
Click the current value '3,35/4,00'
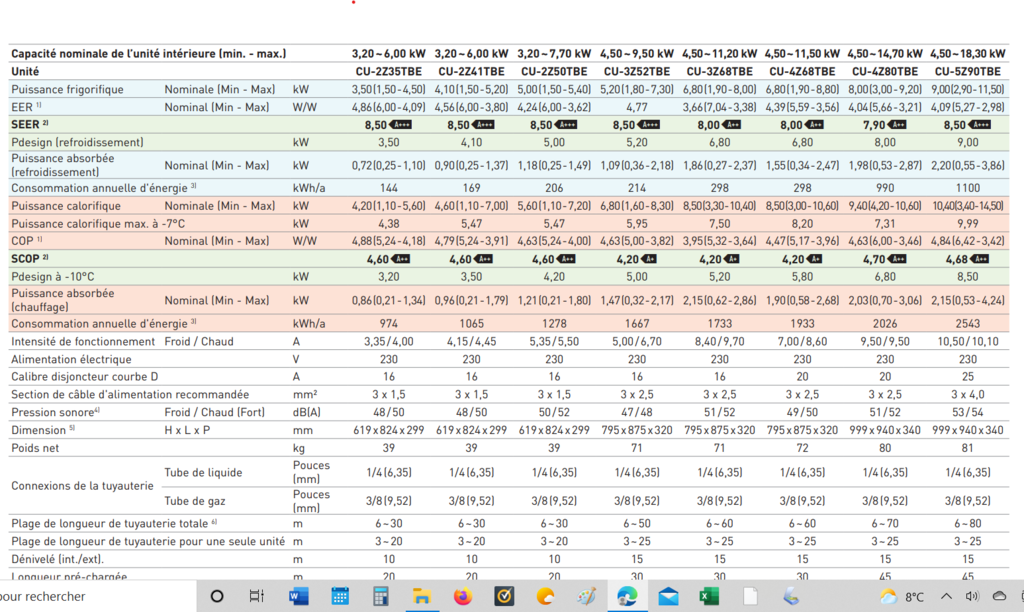389,342
